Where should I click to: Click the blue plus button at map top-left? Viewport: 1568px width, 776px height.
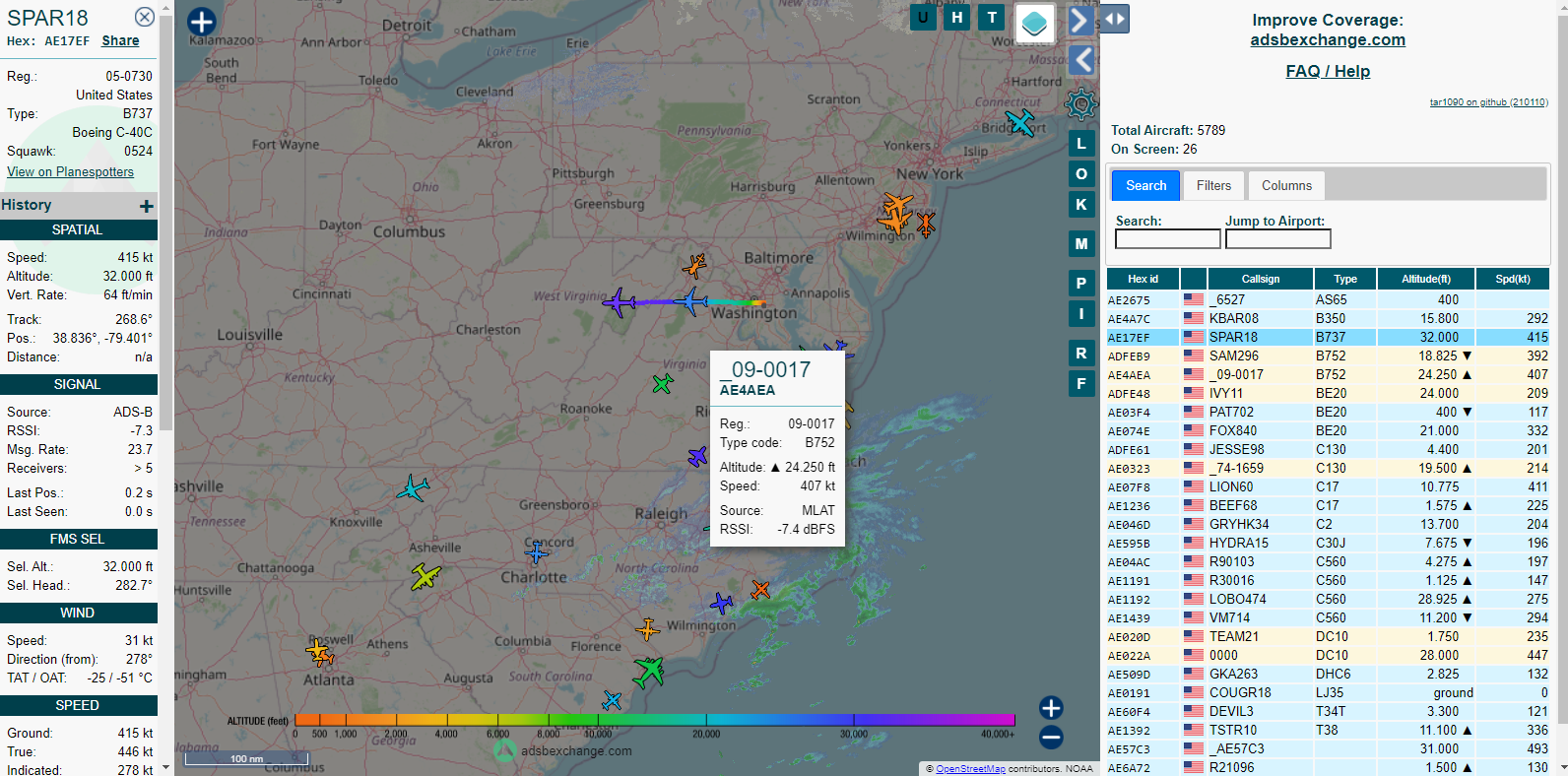[x=201, y=22]
